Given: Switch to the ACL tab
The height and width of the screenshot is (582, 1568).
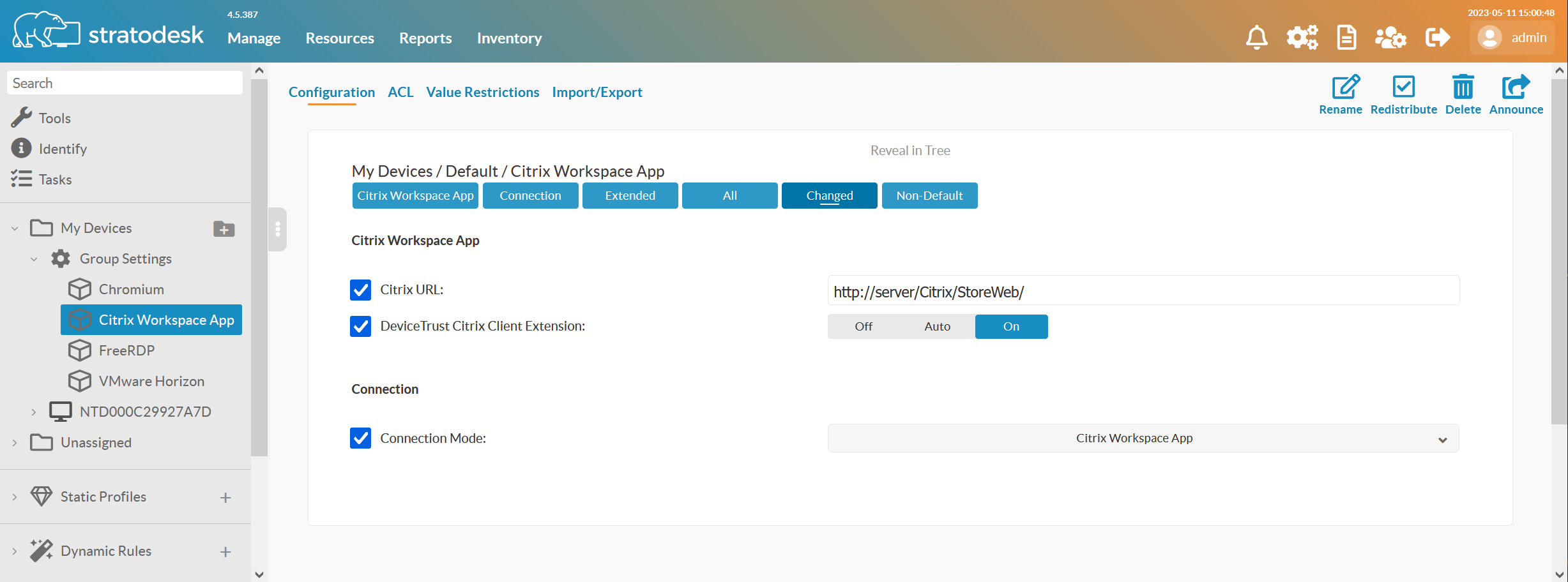Looking at the screenshot, I should click(400, 92).
